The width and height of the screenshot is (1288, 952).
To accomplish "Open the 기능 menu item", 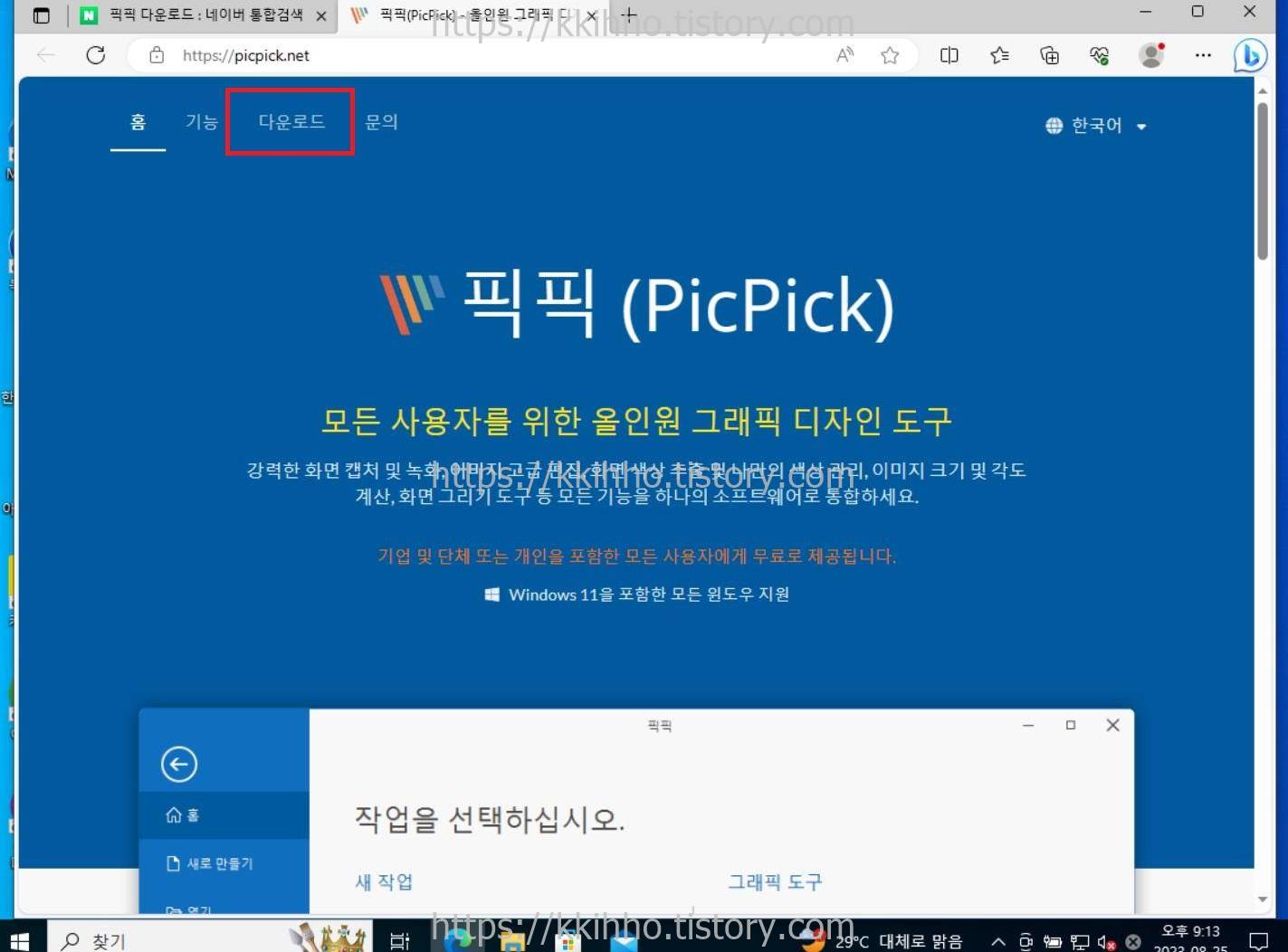I will (x=202, y=121).
